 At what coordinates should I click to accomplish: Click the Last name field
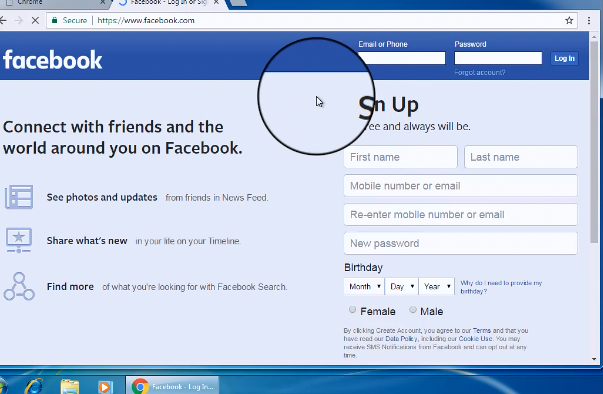(521, 157)
